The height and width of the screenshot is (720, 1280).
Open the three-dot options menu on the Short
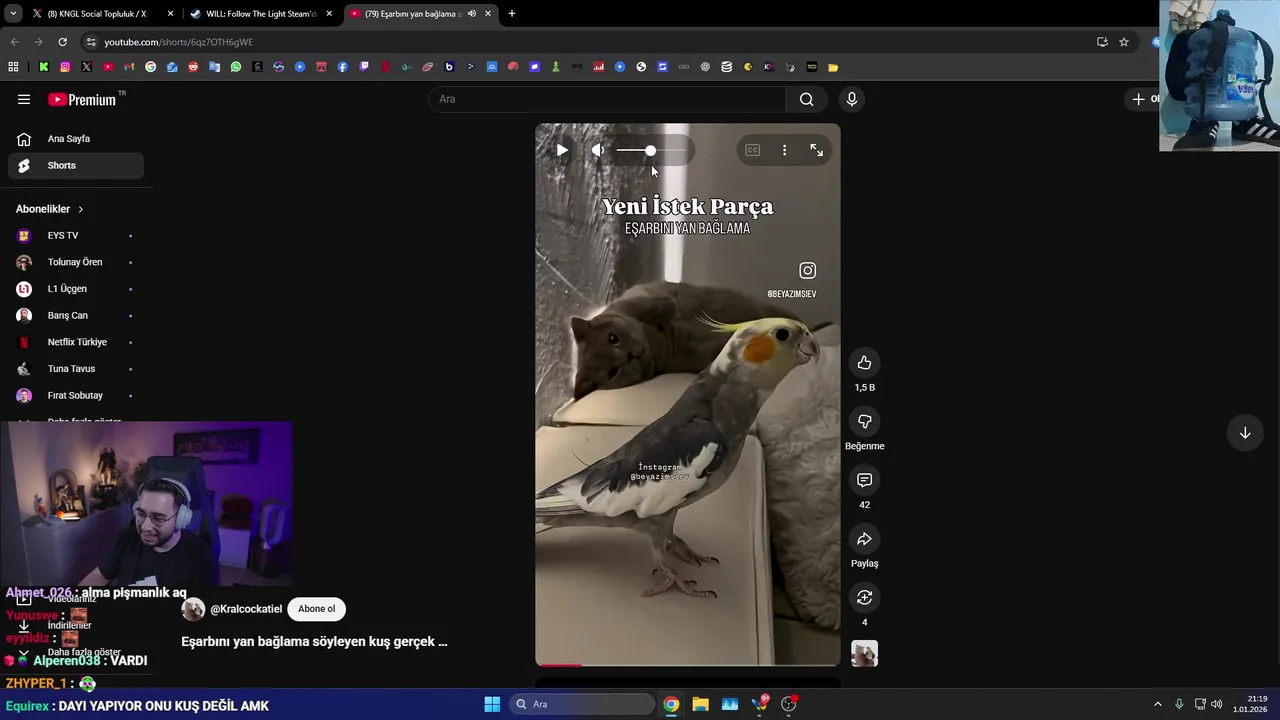point(784,150)
